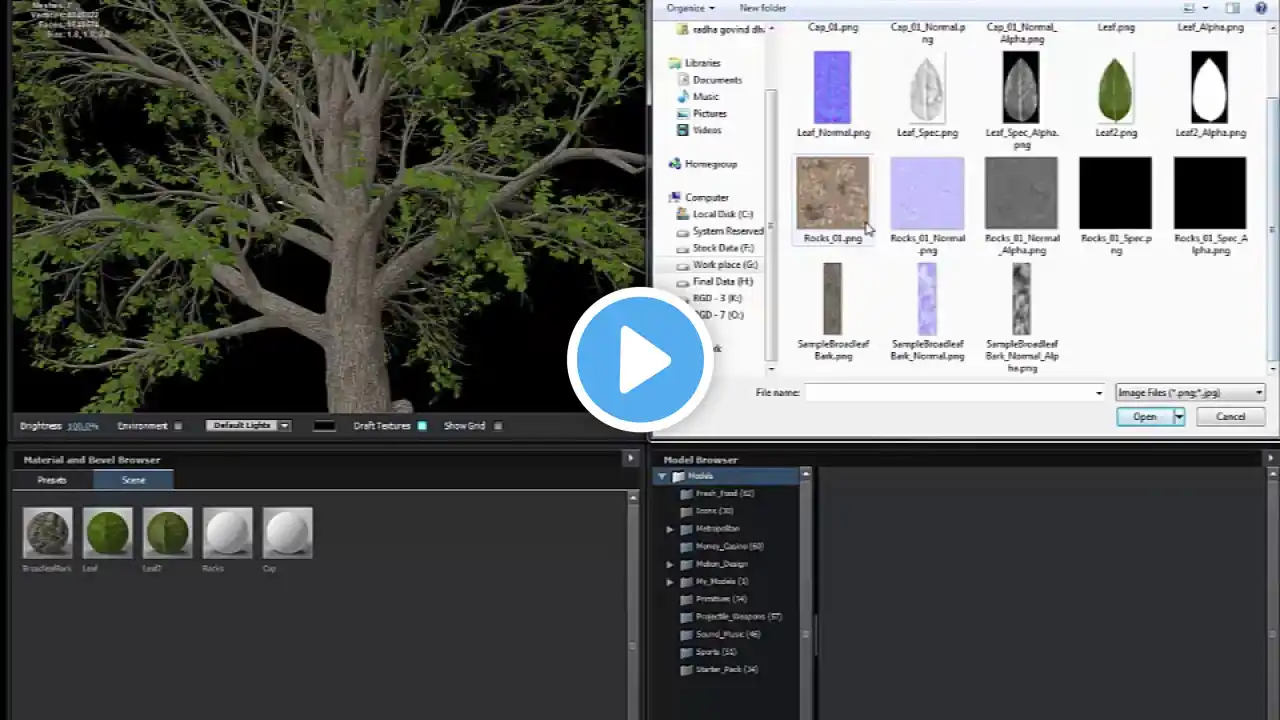
Task: Click the file dialog help icon
Action: click(1260, 8)
